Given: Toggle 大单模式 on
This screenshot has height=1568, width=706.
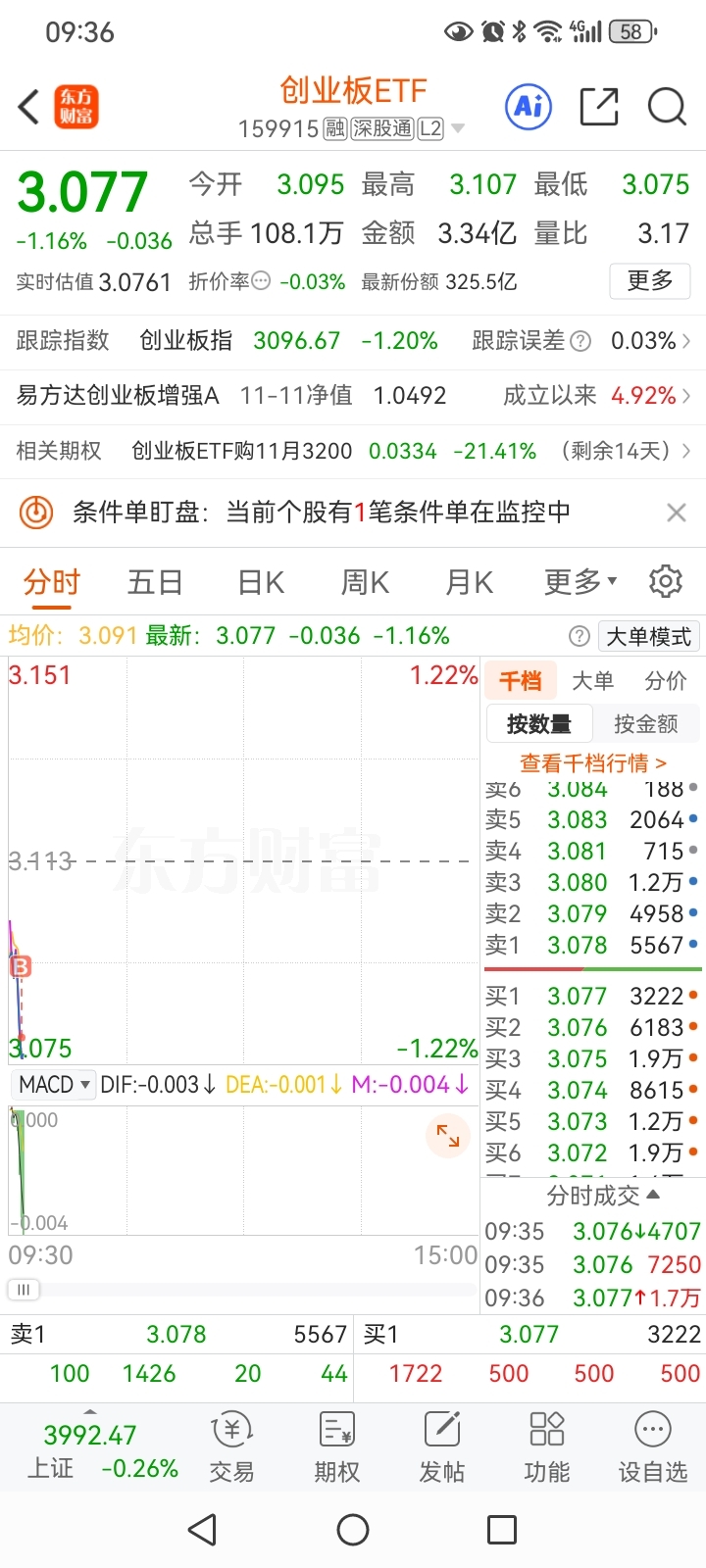Looking at the screenshot, I should pos(648,636).
